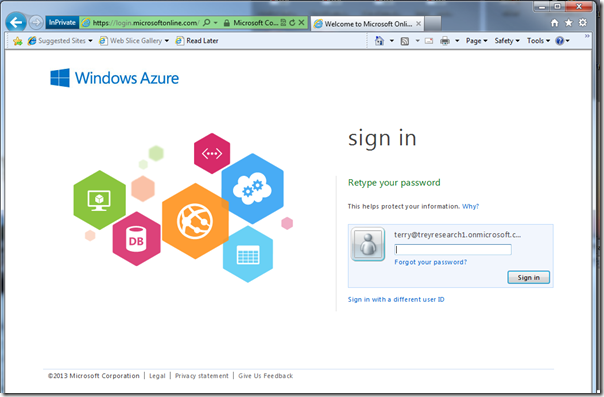The image size is (604, 397).
Task: Expand the Home page dropdown arrow
Action: [392, 41]
